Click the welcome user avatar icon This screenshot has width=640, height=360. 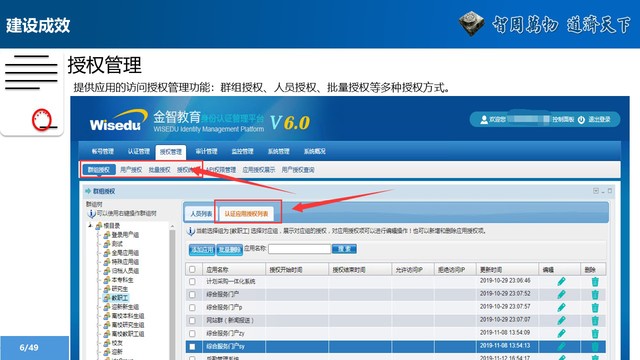[484, 120]
